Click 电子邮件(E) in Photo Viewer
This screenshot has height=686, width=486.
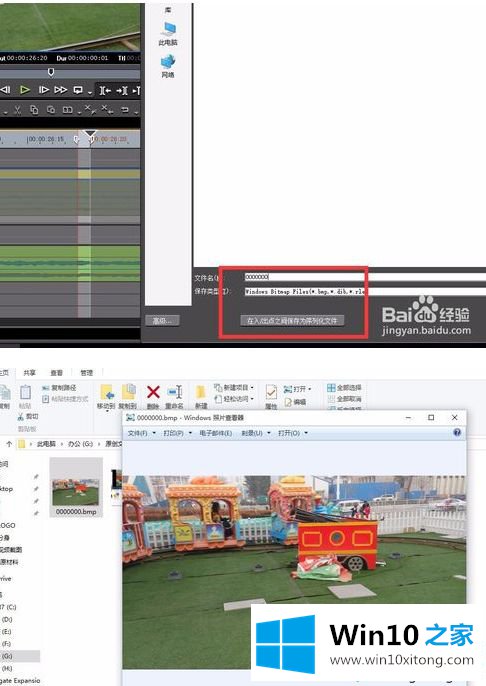pyautogui.click(x=216, y=433)
